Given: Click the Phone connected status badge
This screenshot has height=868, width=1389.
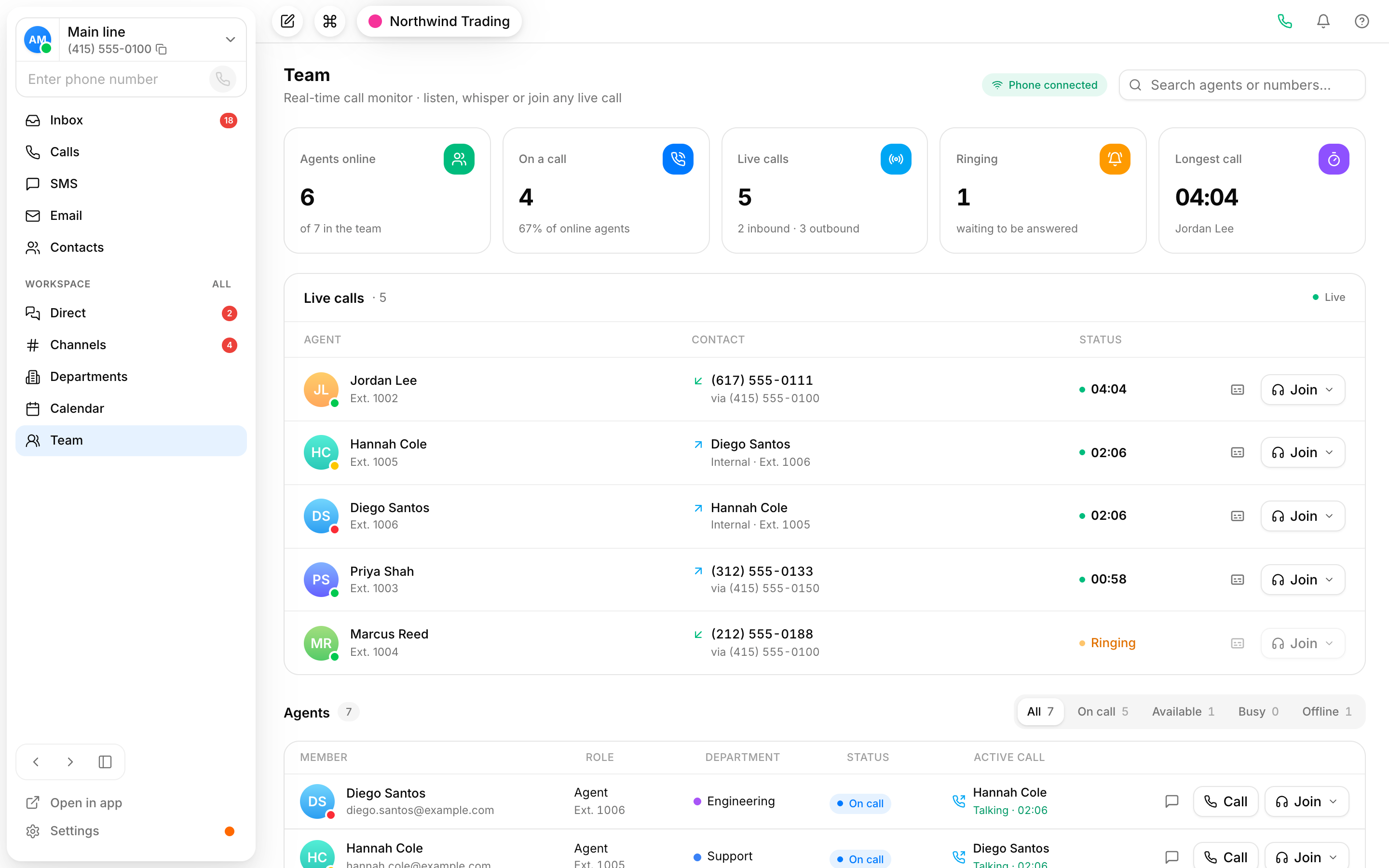Looking at the screenshot, I should click(x=1045, y=85).
